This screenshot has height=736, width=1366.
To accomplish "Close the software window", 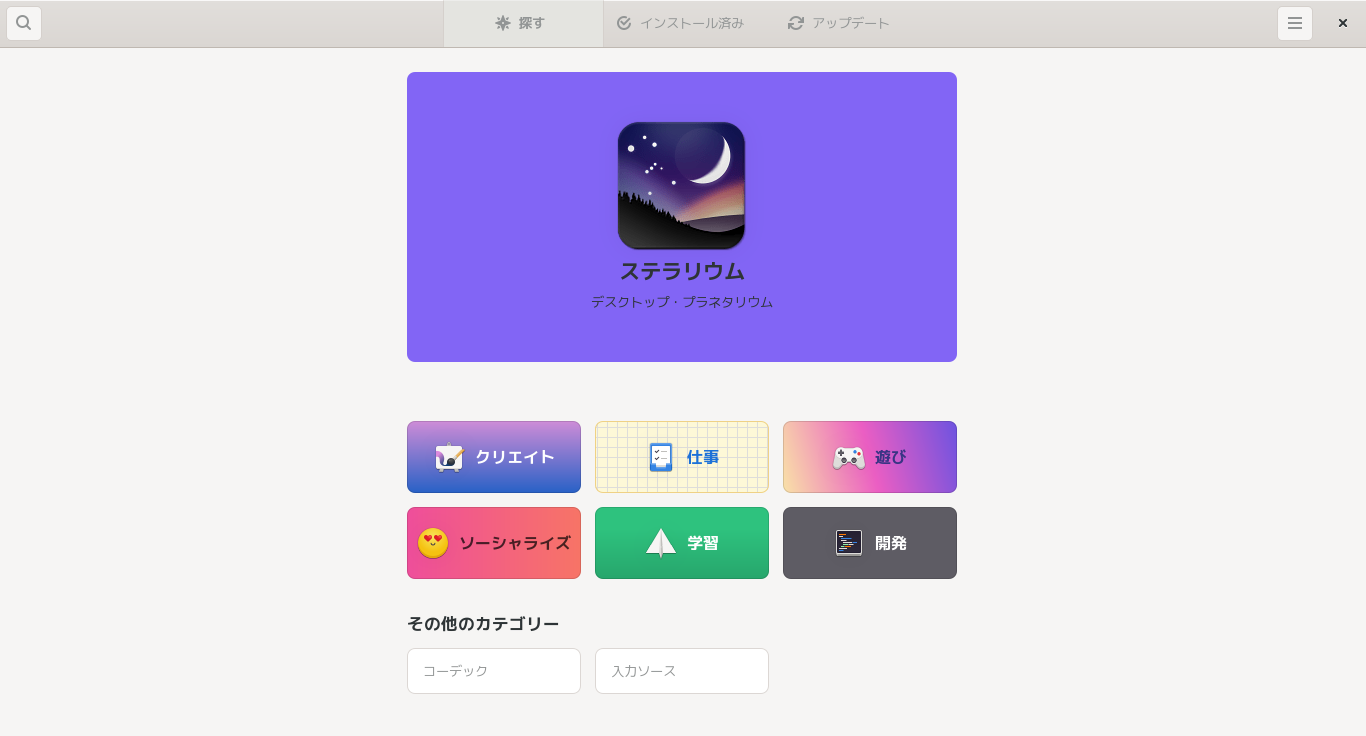I will click(1343, 23).
